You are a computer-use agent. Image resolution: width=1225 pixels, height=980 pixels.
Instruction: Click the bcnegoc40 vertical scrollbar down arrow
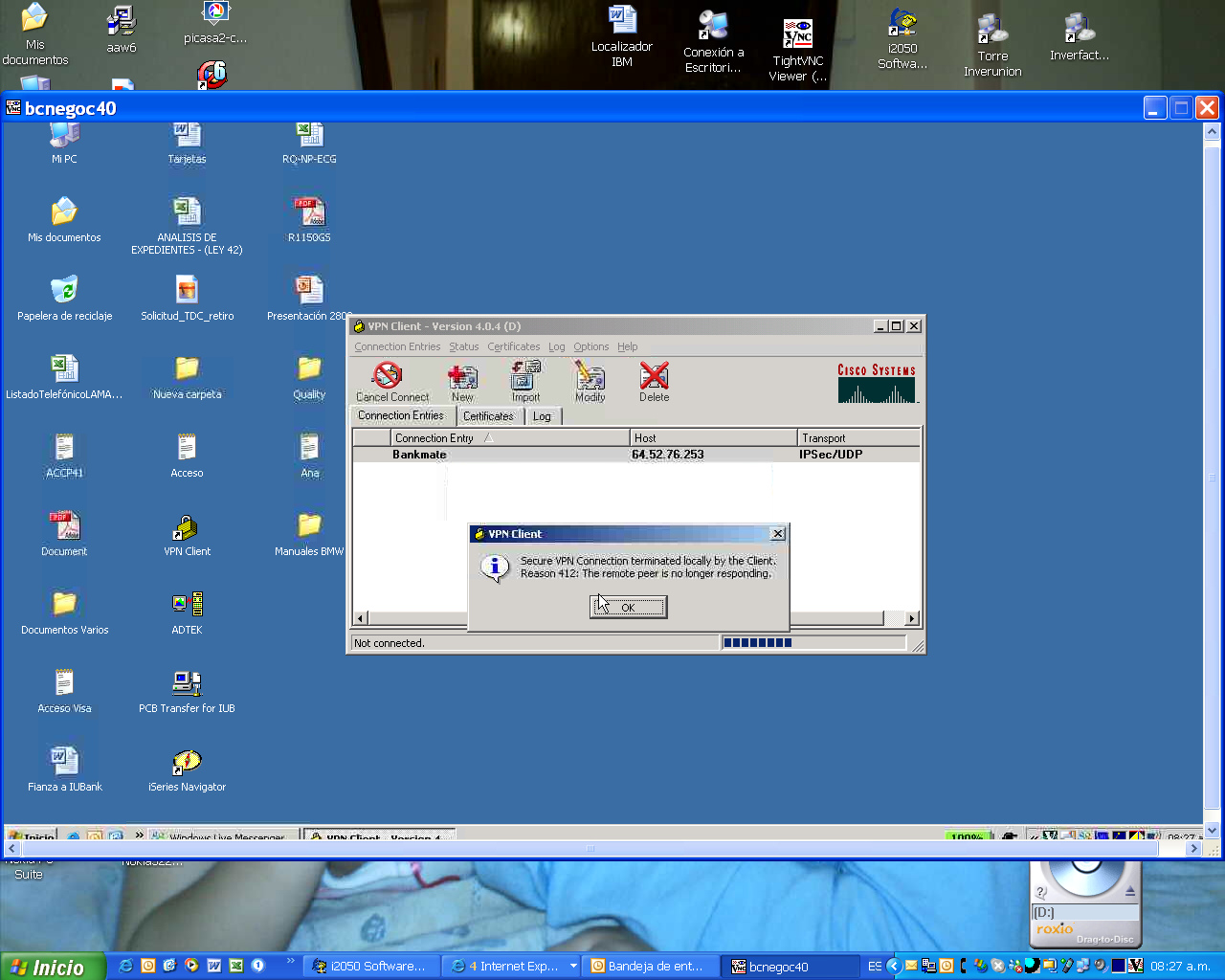[x=1212, y=831]
